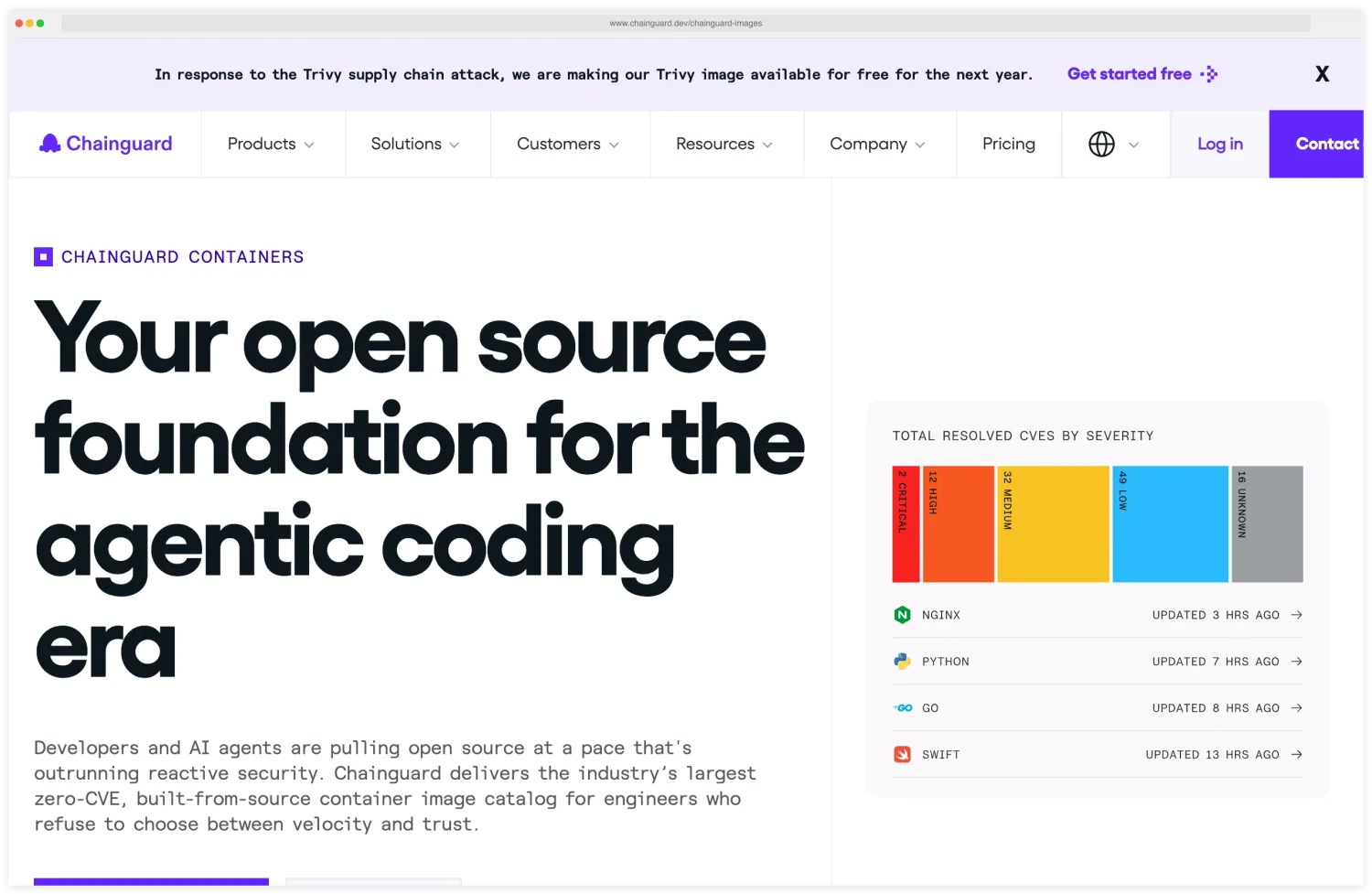Click the green macOS fullscreen dot
This screenshot has height=894, width=1372.
click(40, 23)
